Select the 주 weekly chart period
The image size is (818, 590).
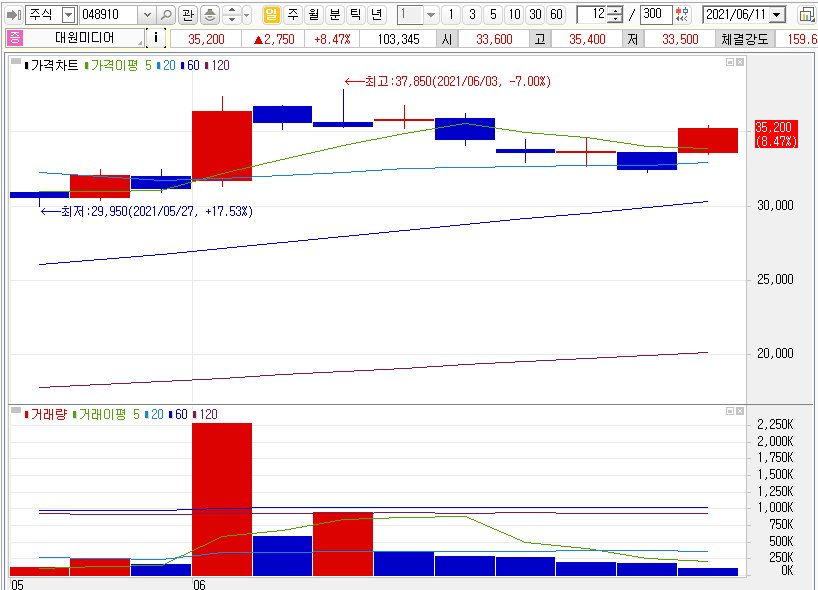pos(293,15)
